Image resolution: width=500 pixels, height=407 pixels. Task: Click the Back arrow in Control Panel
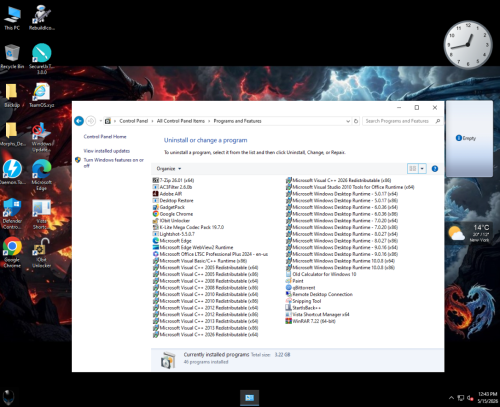tap(79, 121)
